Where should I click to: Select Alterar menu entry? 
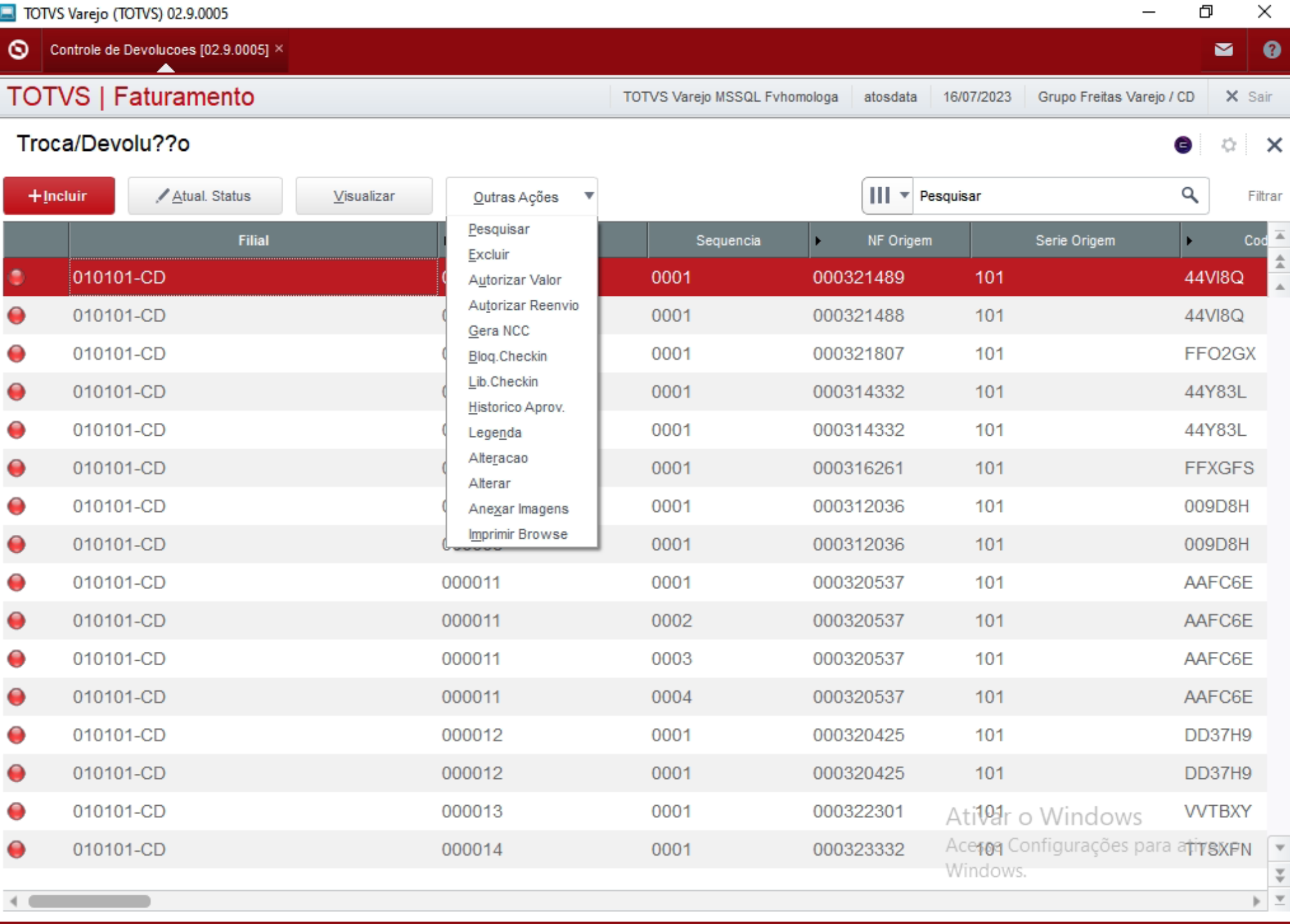coord(489,483)
